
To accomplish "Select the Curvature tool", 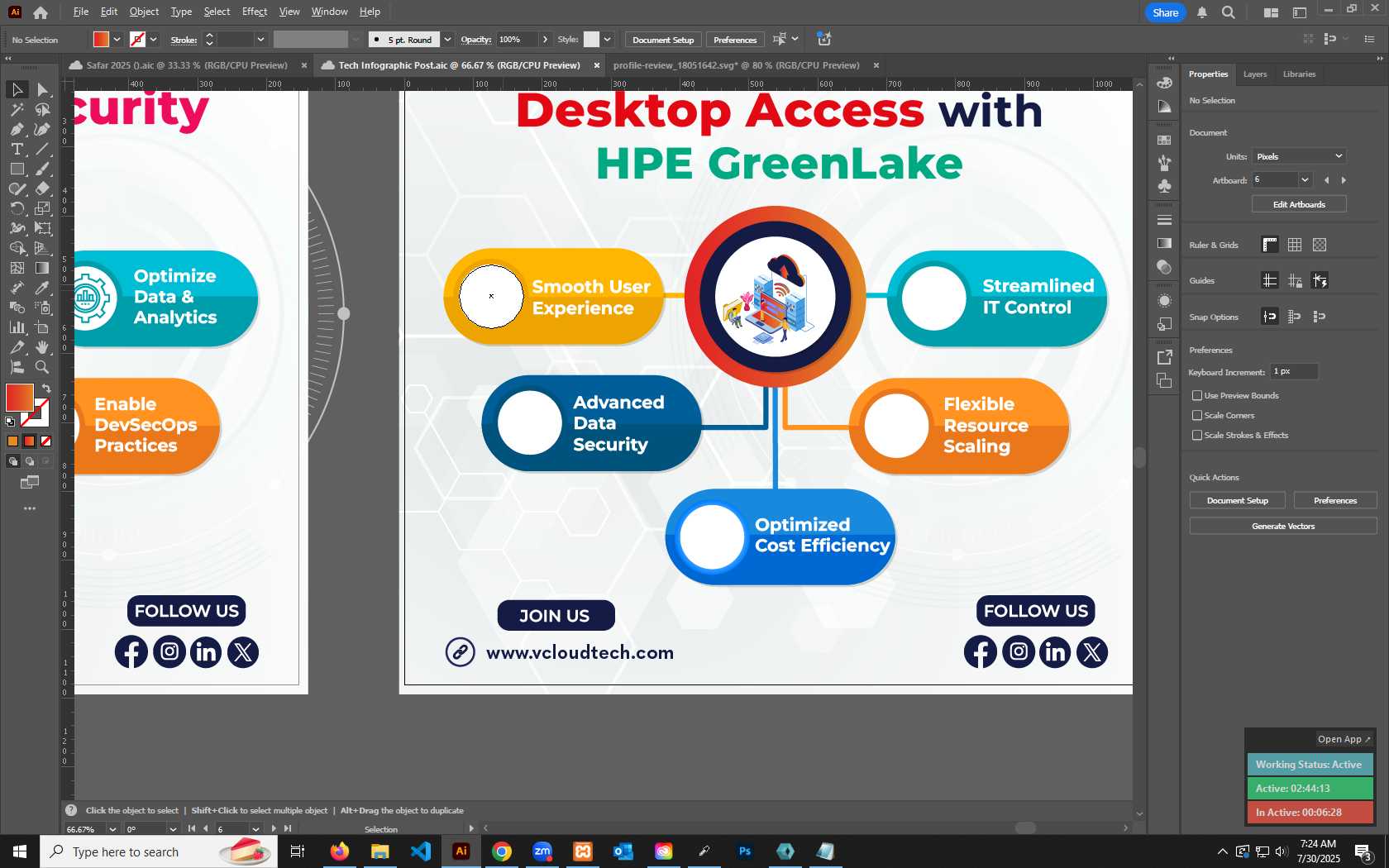I will 43,129.
